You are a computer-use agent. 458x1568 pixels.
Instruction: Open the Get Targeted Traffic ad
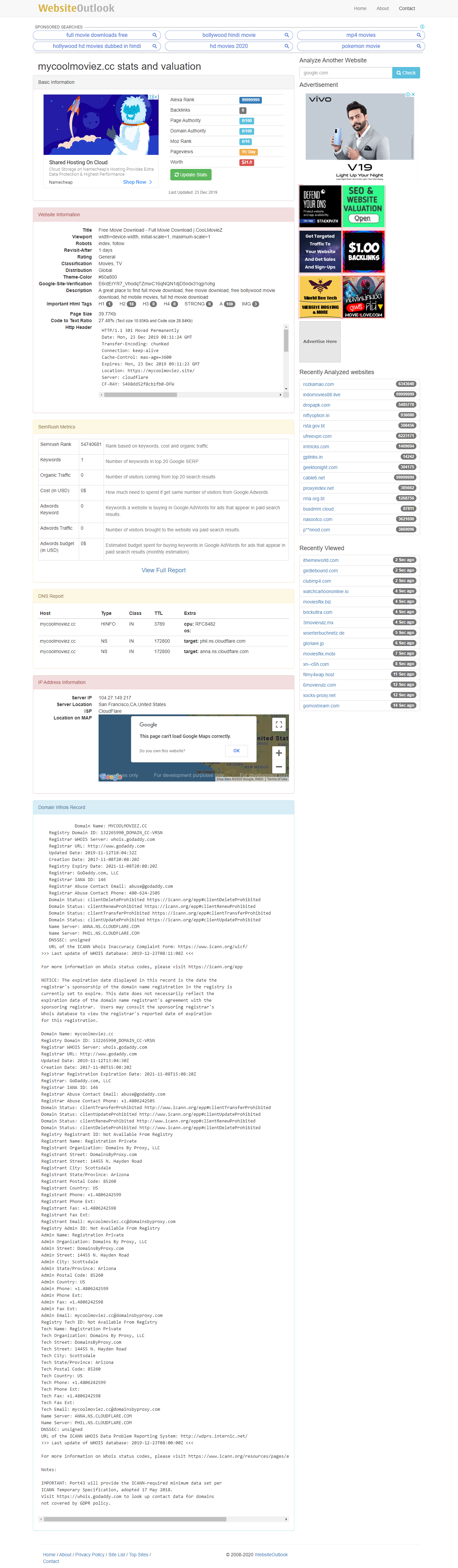320,251
